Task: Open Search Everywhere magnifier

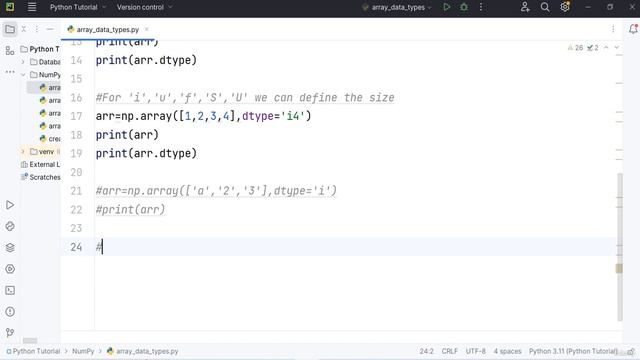Action: [x=545, y=7]
